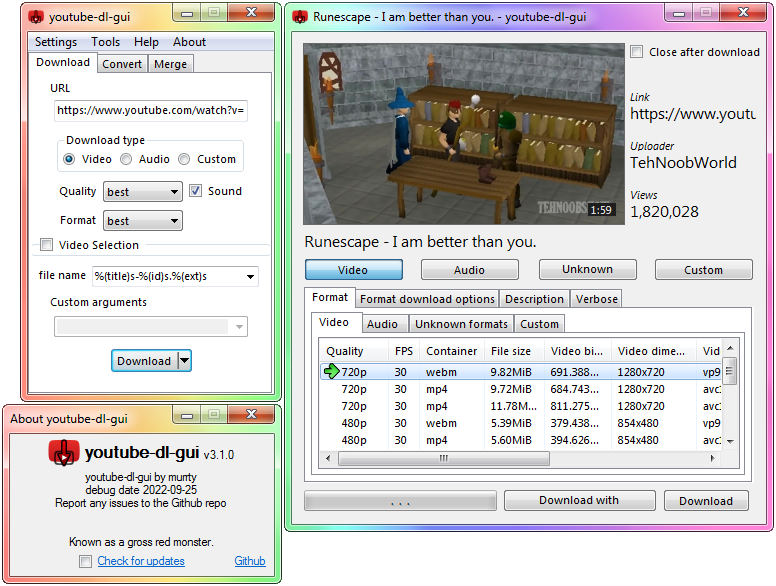
Task: Click the Download with button
Action: pos(580,500)
